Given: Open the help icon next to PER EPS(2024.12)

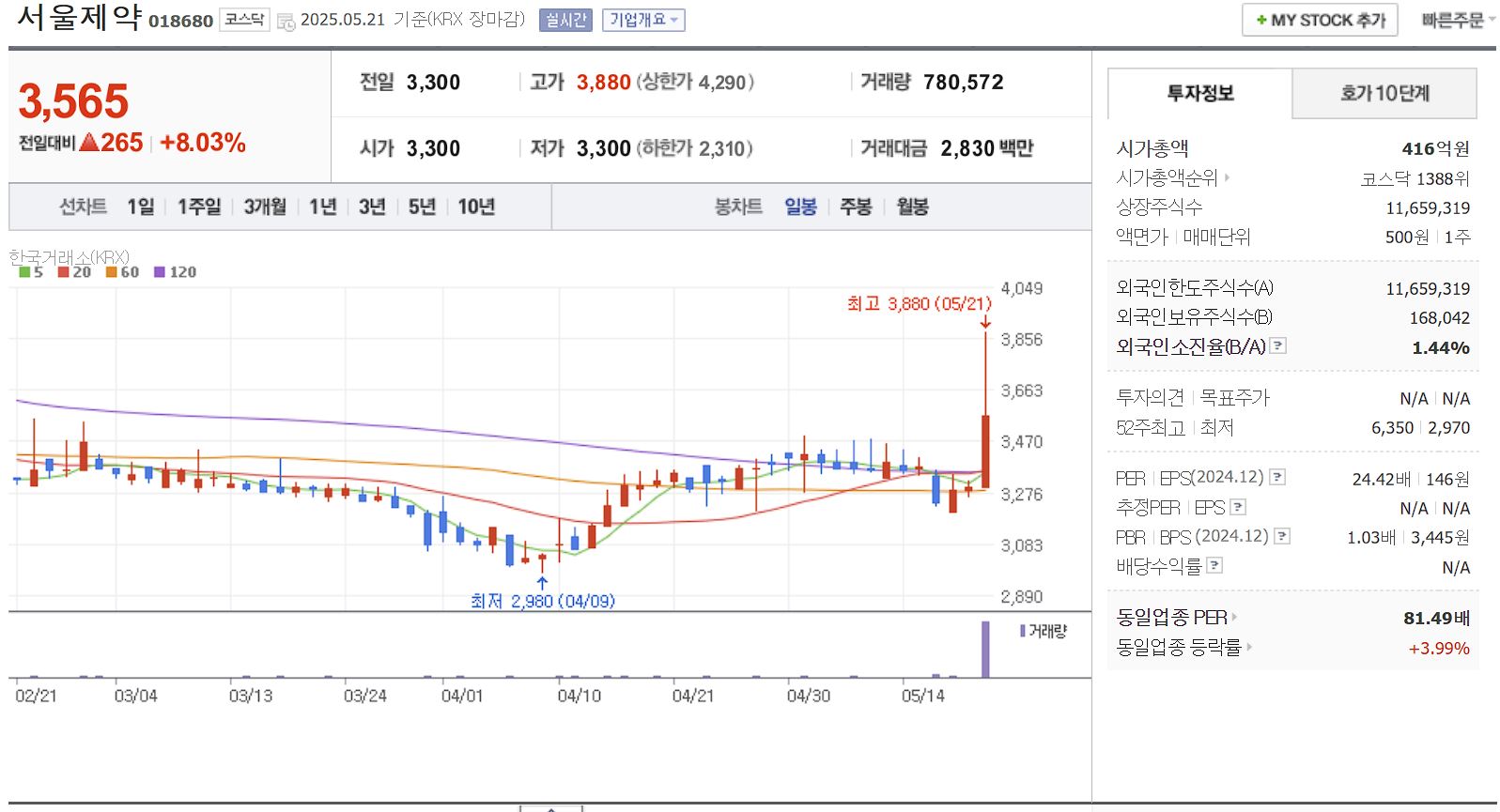Looking at the screenshot, I should (x=1277, y=477).
